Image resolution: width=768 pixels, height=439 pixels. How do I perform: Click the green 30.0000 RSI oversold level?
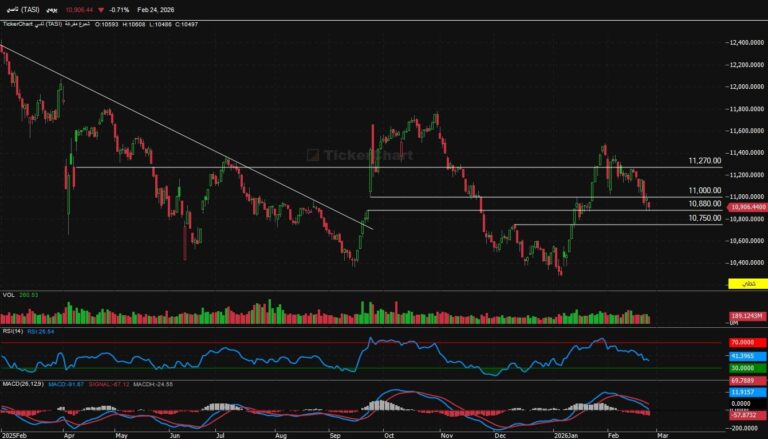click(x=746, y=368)
